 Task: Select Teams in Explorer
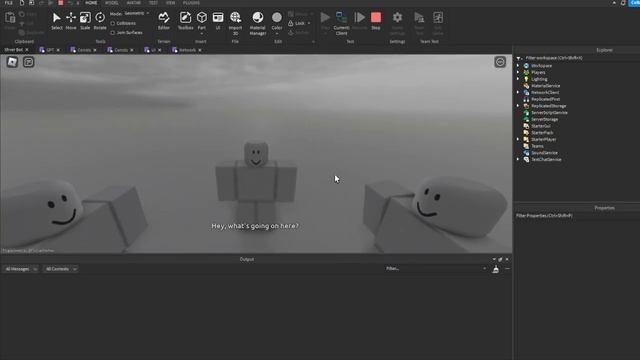point(537,146)
